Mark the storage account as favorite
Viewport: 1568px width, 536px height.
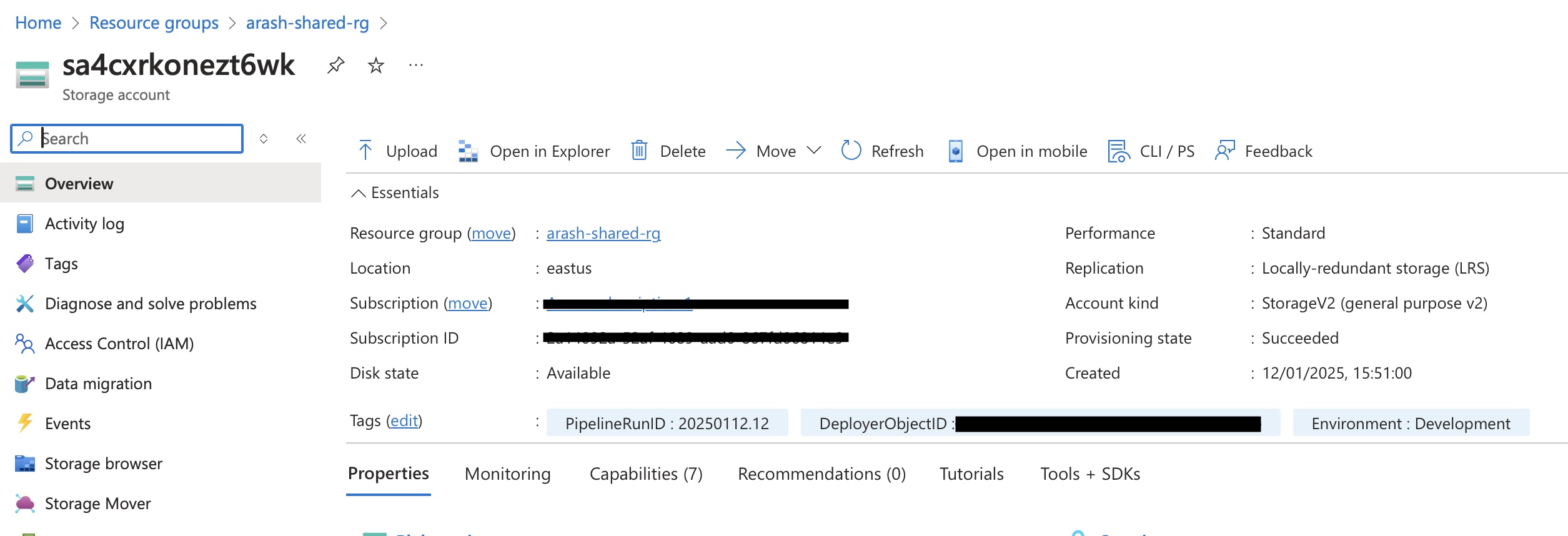(x=375, y=65)
